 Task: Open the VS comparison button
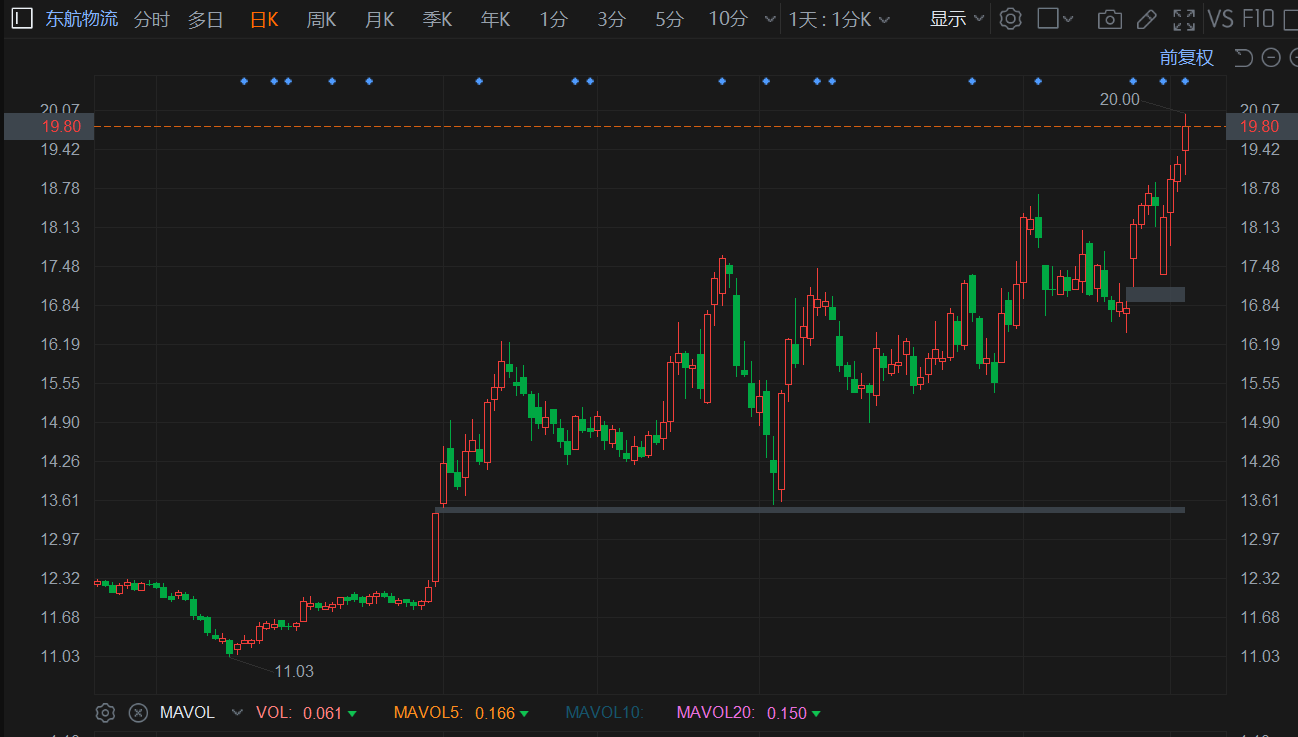point(1220,19)
